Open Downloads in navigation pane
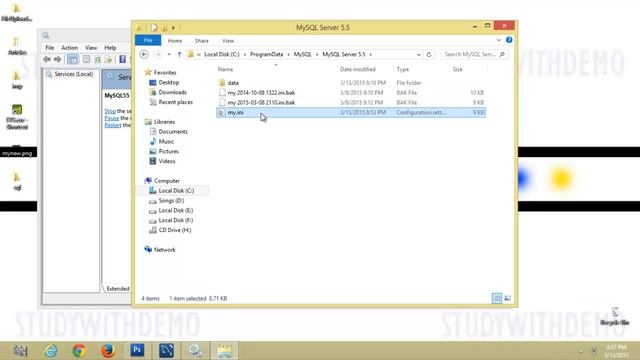This screenshot has width=640, height=360. coord(172,92)
